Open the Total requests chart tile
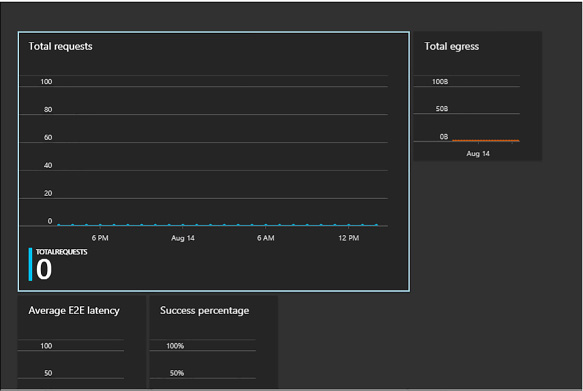 [214, 161]
